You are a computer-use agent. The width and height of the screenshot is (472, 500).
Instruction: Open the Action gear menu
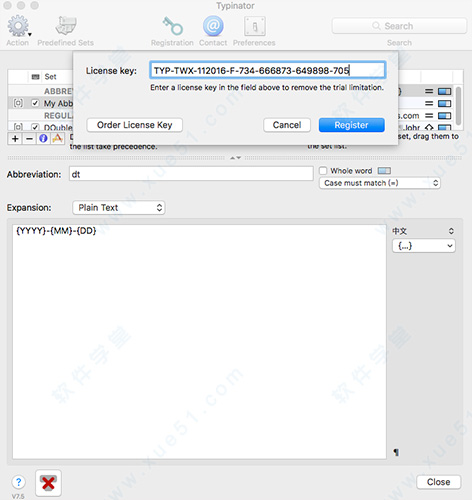click(x=19, y=26)
